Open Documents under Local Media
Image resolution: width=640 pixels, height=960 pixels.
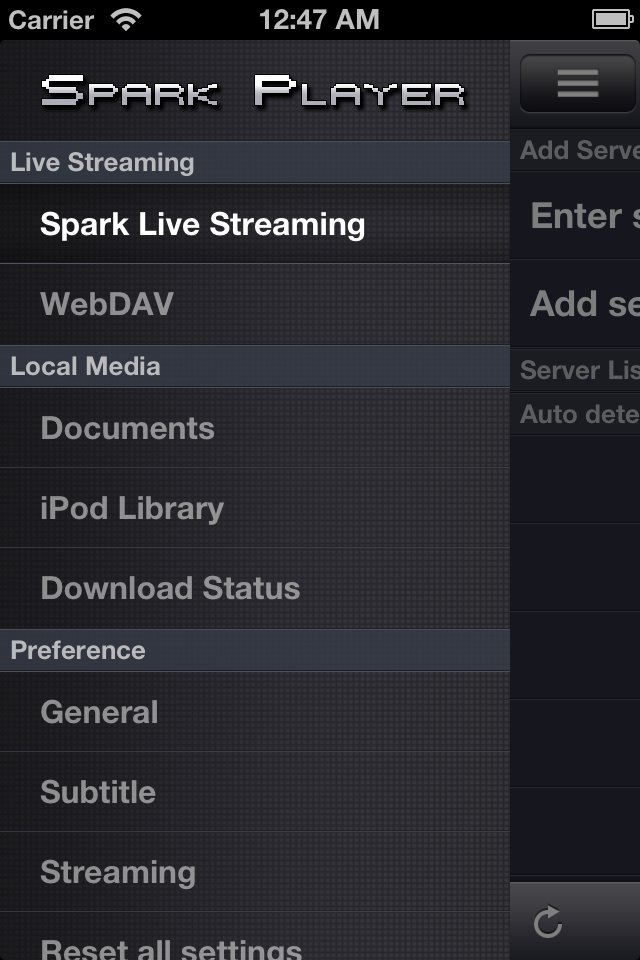[x=255, y=428]
